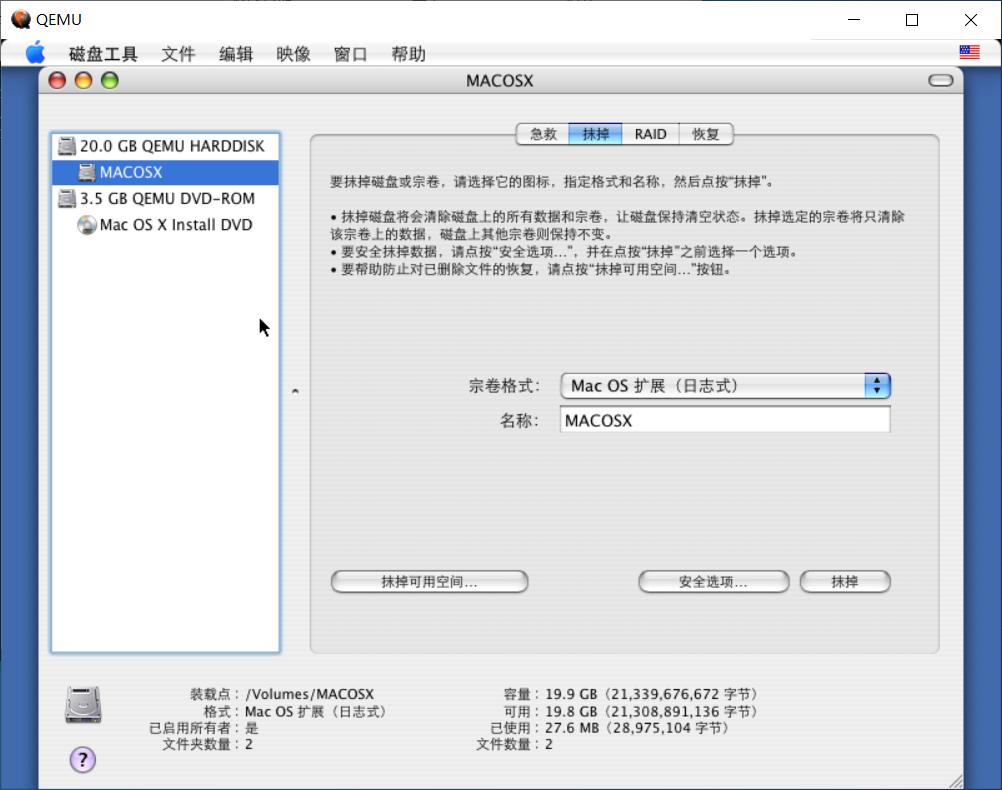Collapse the sidebar using the small chevron arrow
Image resolution: width=1002 pixels, height=790 pixels.
point(295,392)
